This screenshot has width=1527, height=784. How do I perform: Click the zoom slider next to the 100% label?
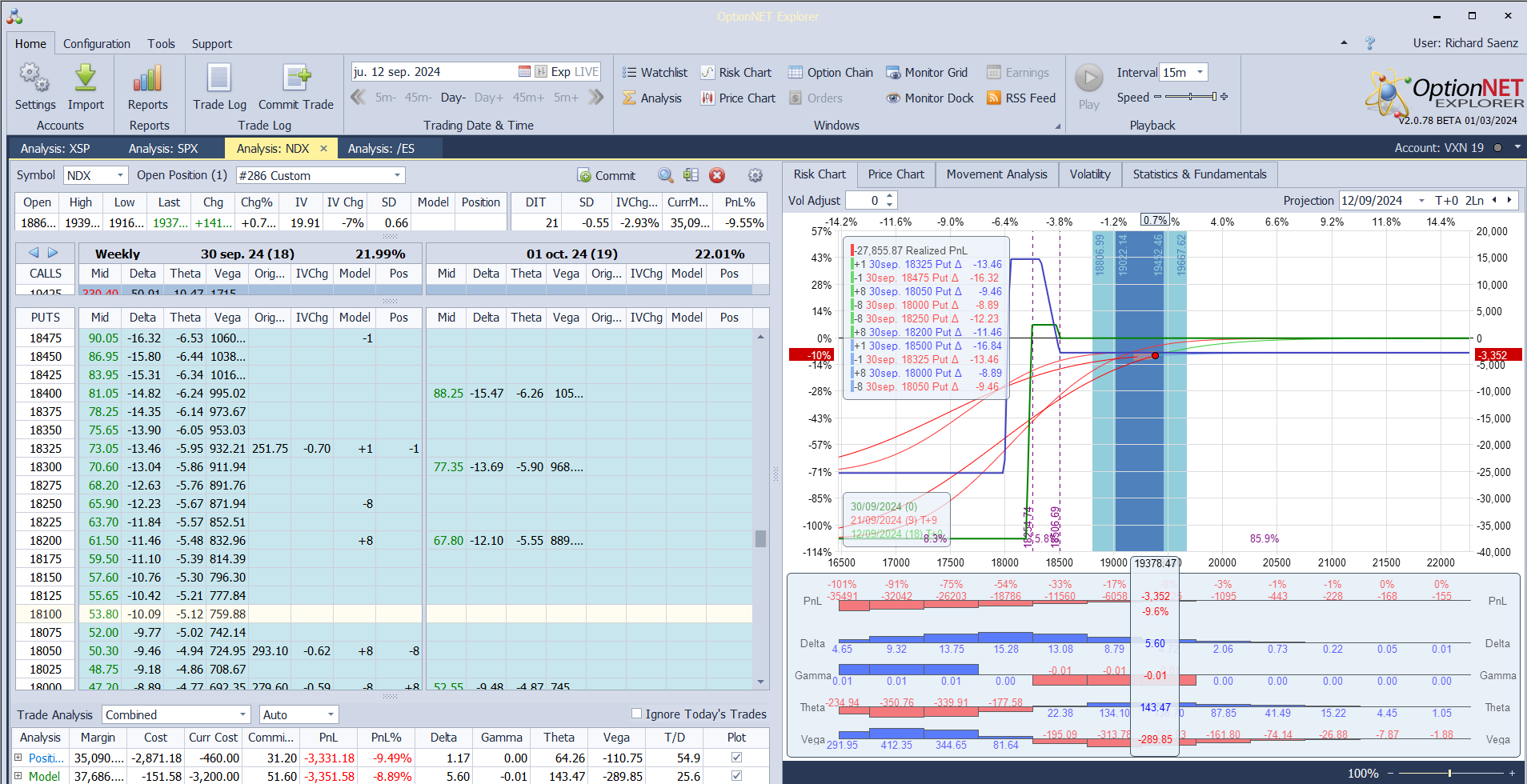point(1449,773)
